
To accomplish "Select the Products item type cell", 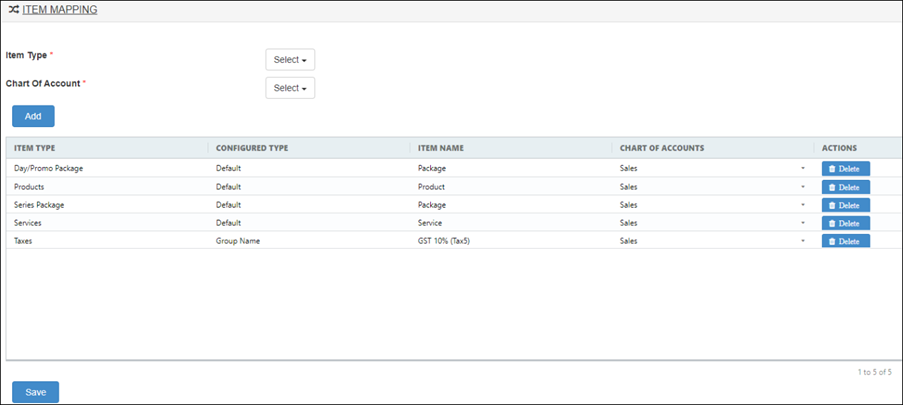I will 29,187.
